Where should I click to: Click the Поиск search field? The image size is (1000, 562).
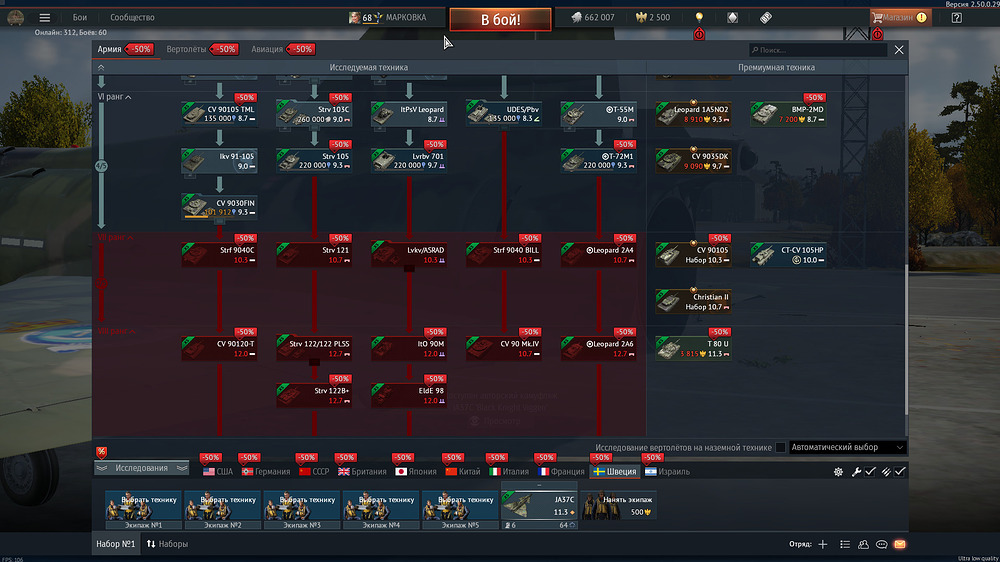pyautogui.click(x=816, y=50)
